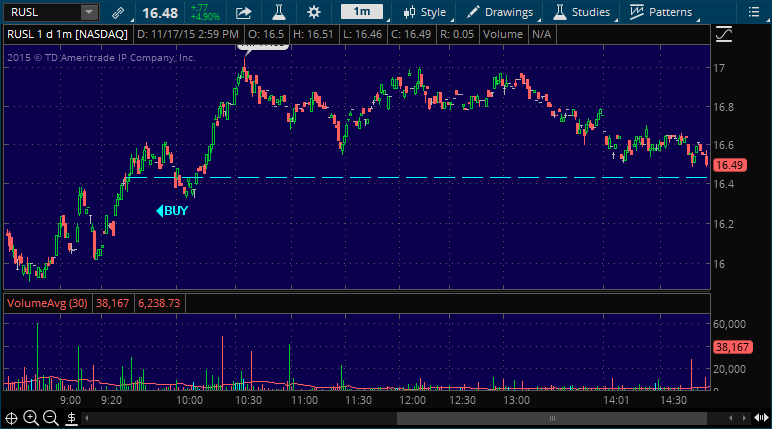Click the right-end scrollbar right arrow

pos(744,418)
